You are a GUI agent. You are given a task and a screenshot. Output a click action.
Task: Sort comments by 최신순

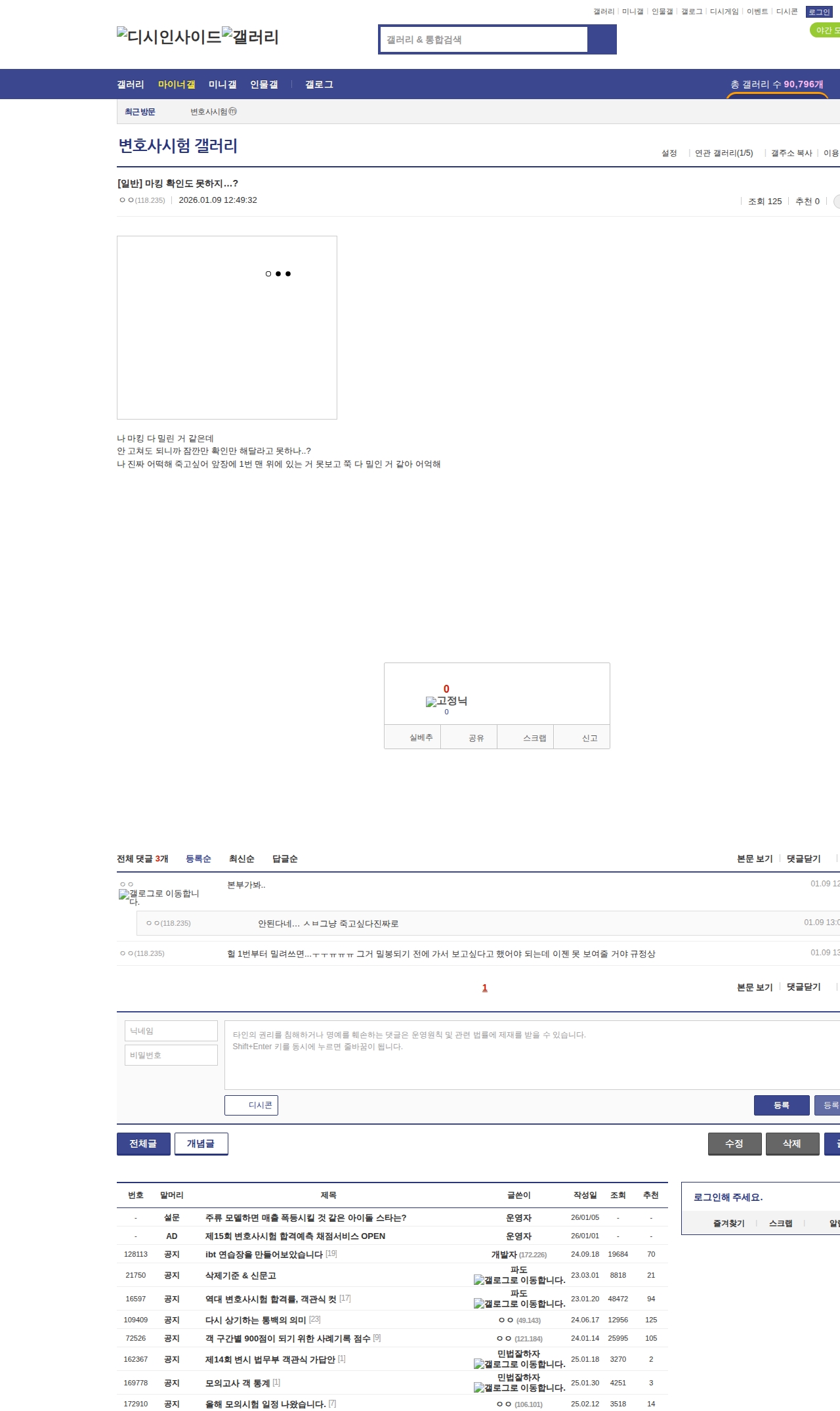241,859
